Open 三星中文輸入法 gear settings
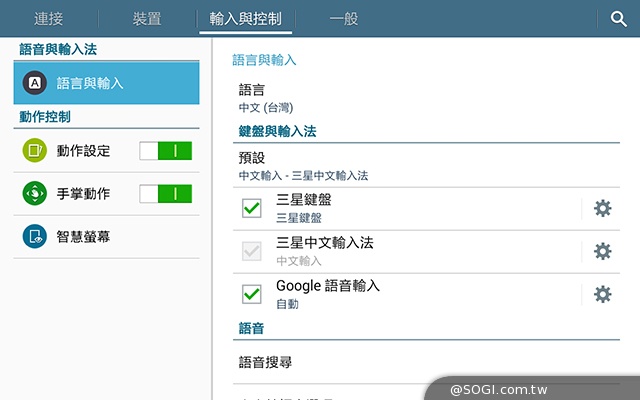Image resolution: width=640 pixels, height=400 pixels. [602, 251]
